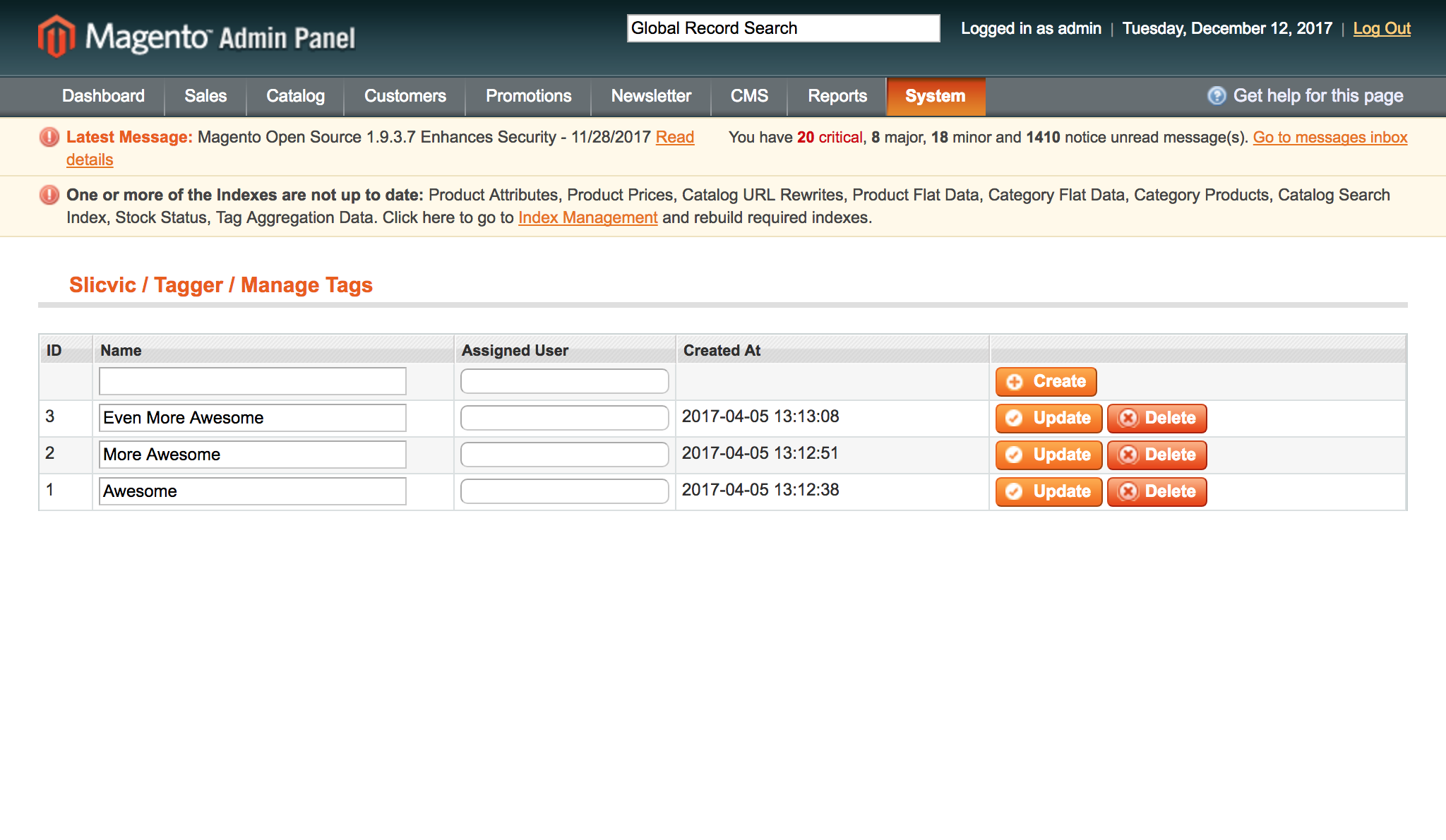Click Create button with plus icon
The height and width of the screenshot is (840, 1446).
(1046, 382)
